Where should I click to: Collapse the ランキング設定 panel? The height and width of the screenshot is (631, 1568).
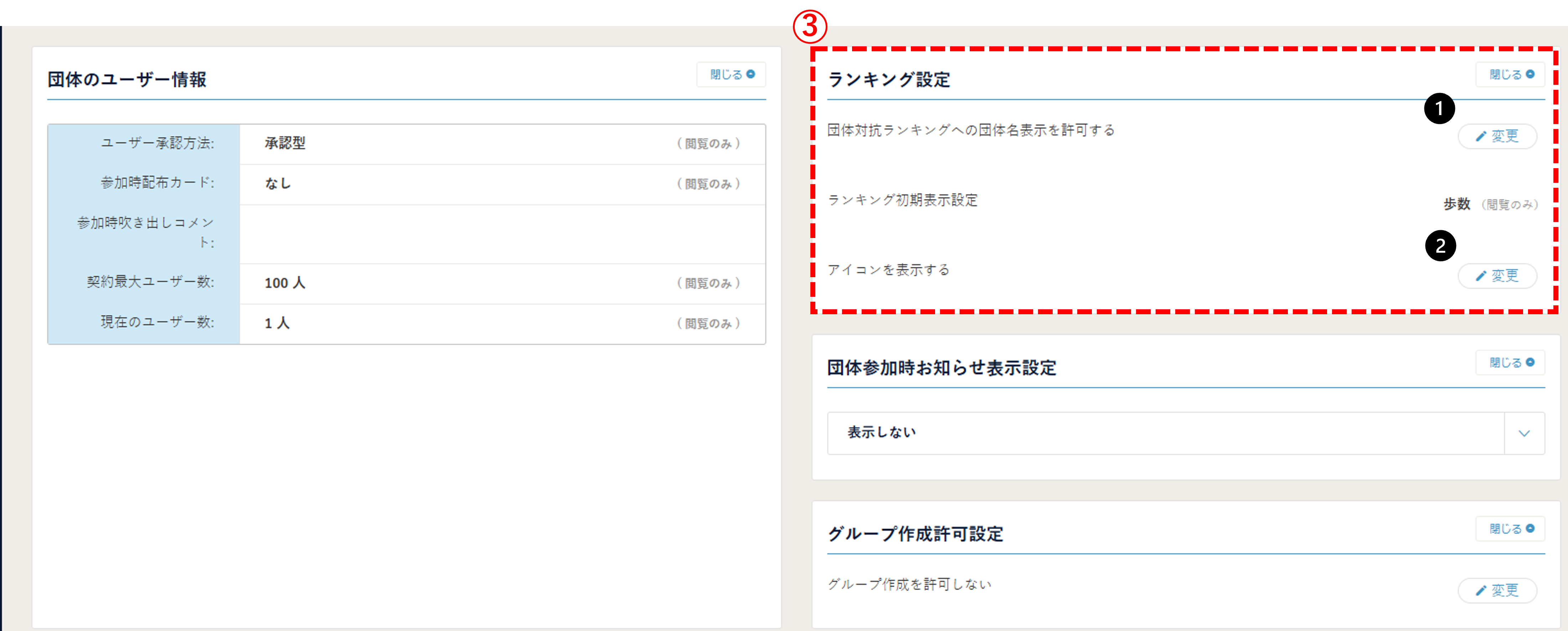coord(1510,74)
